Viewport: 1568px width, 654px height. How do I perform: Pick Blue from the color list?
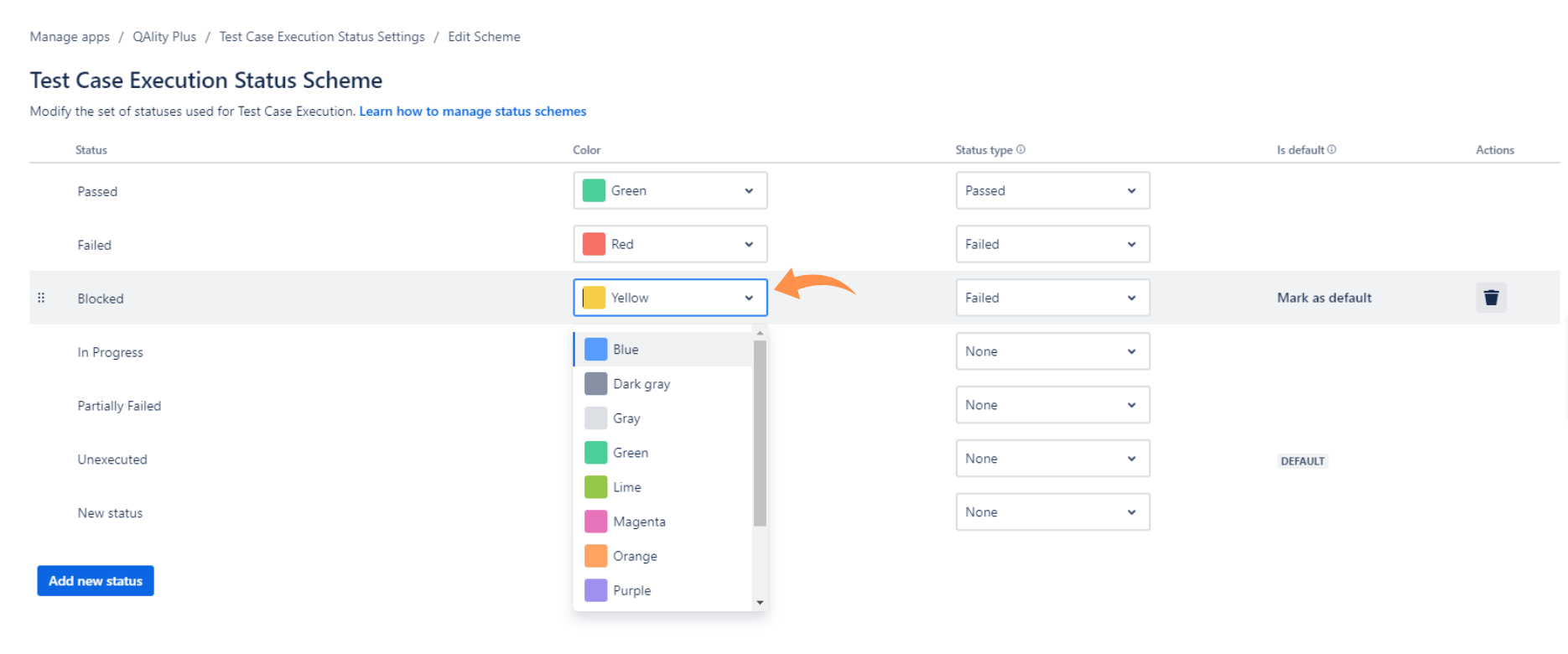coord(662,350)
